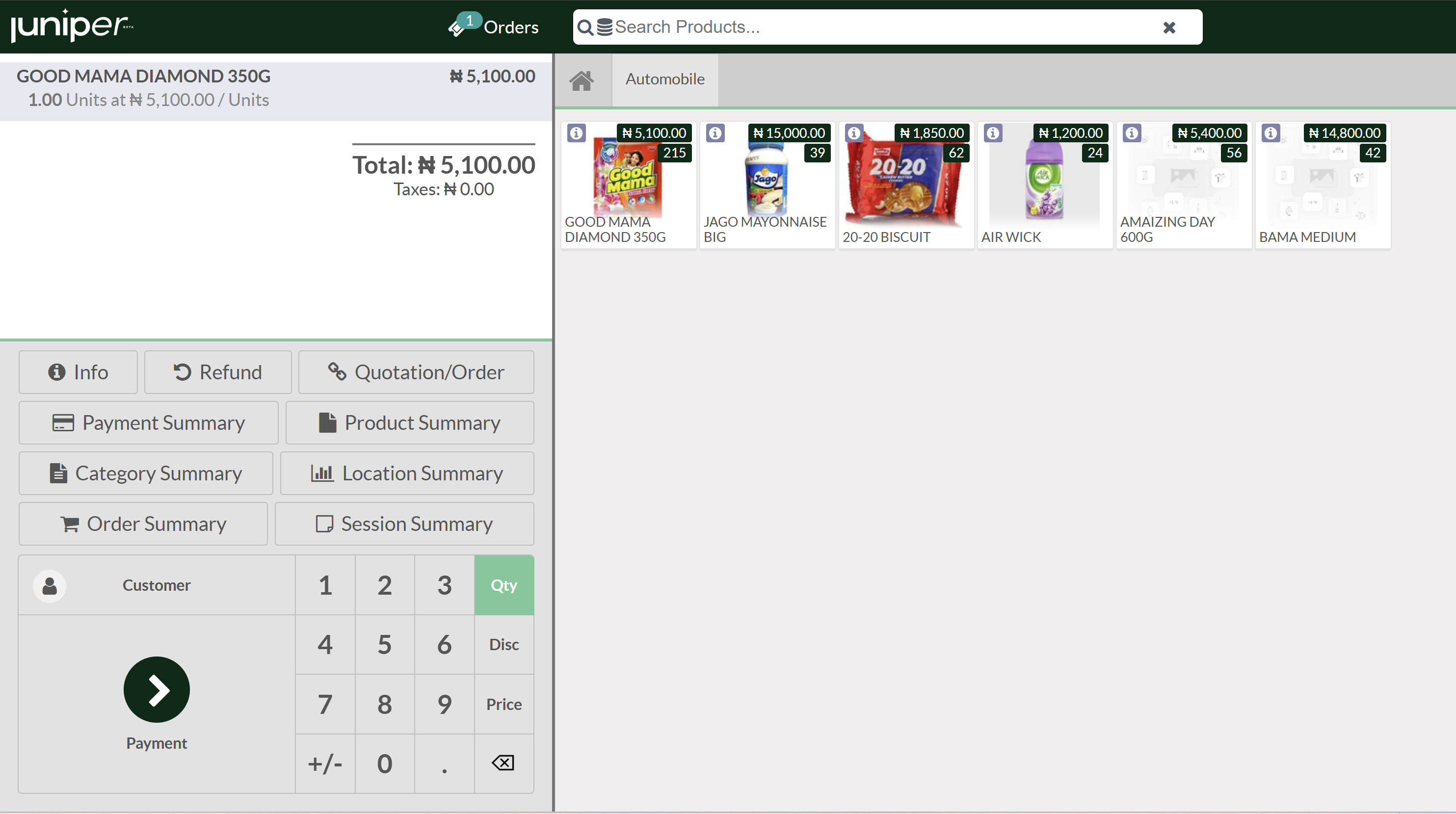Switch the numpad to Price mode
Screen dimensions: 1456x814
pyautogui.click(x=503, y=704)
